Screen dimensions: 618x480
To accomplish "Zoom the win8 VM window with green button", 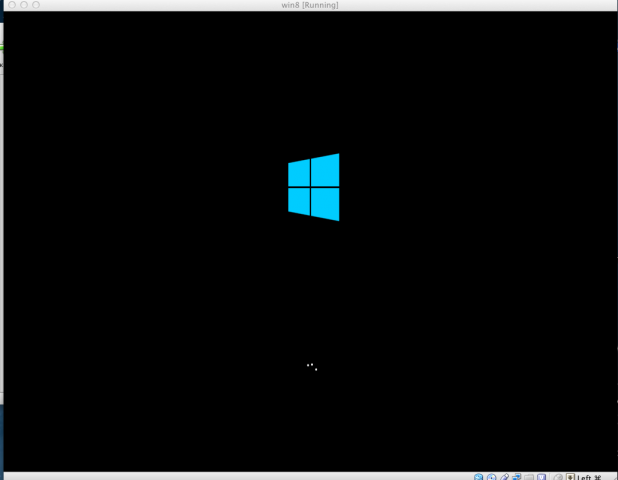I will tap(36, 5).
